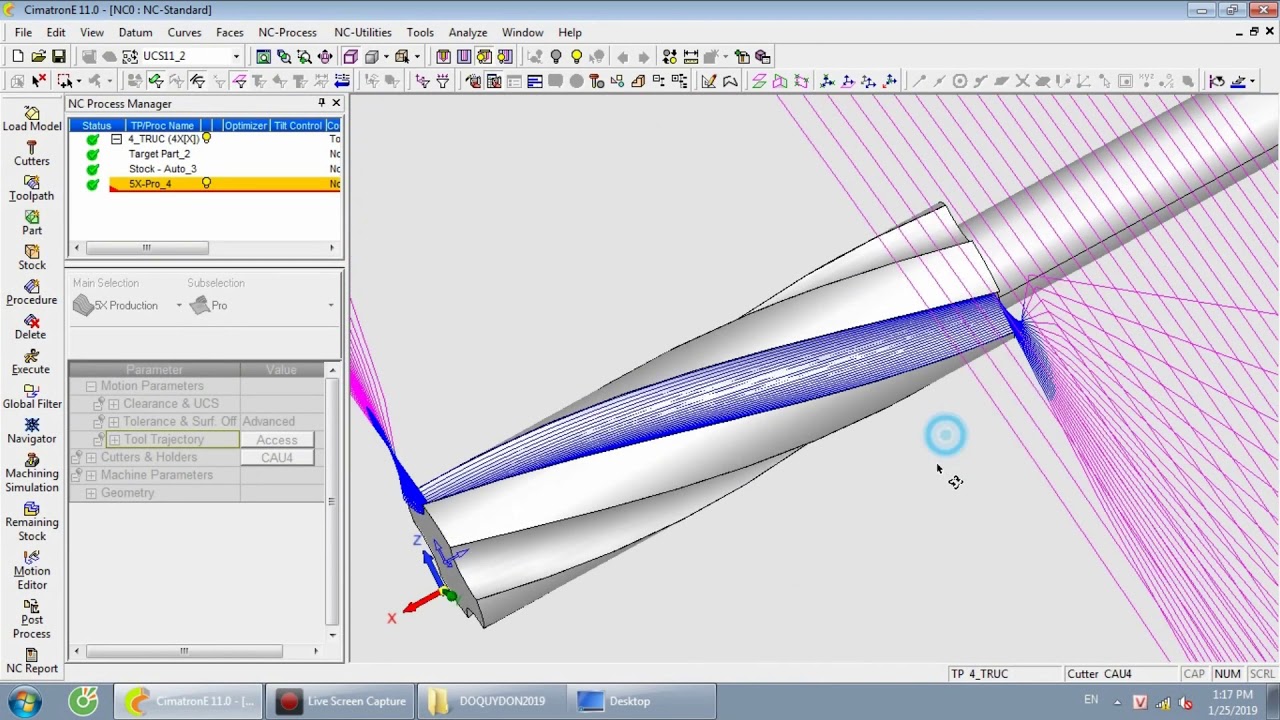Show Remaining Stock from sidebar
This screenshot has width=1280, height=720.
32,522
